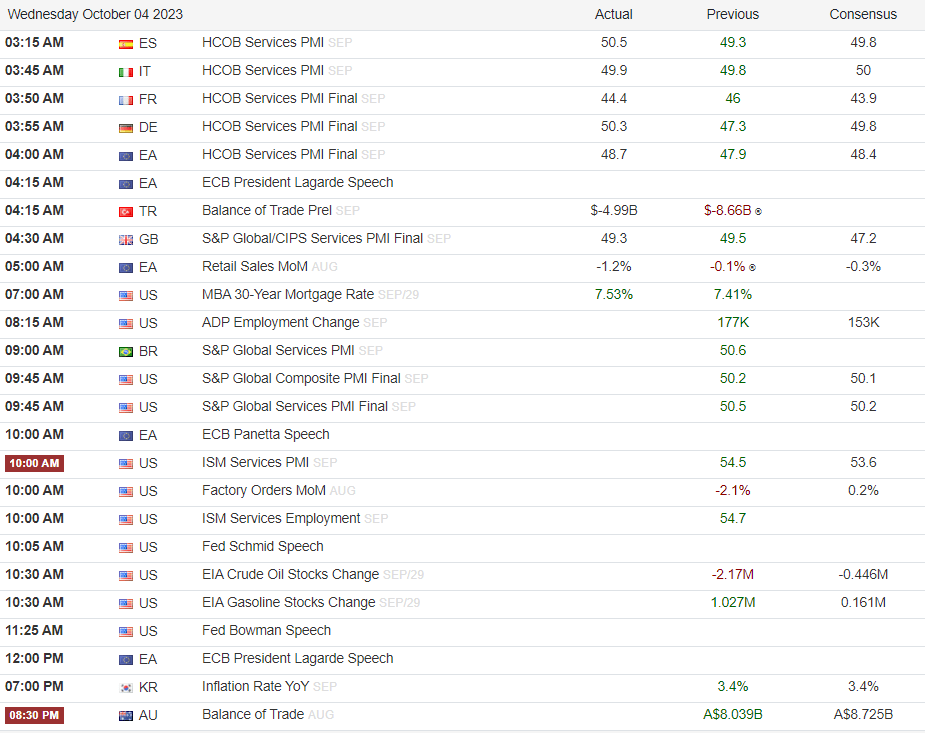Click the 1.027M gasoline stocks previous value
The image size is (925, 733).
coord(733,603)
